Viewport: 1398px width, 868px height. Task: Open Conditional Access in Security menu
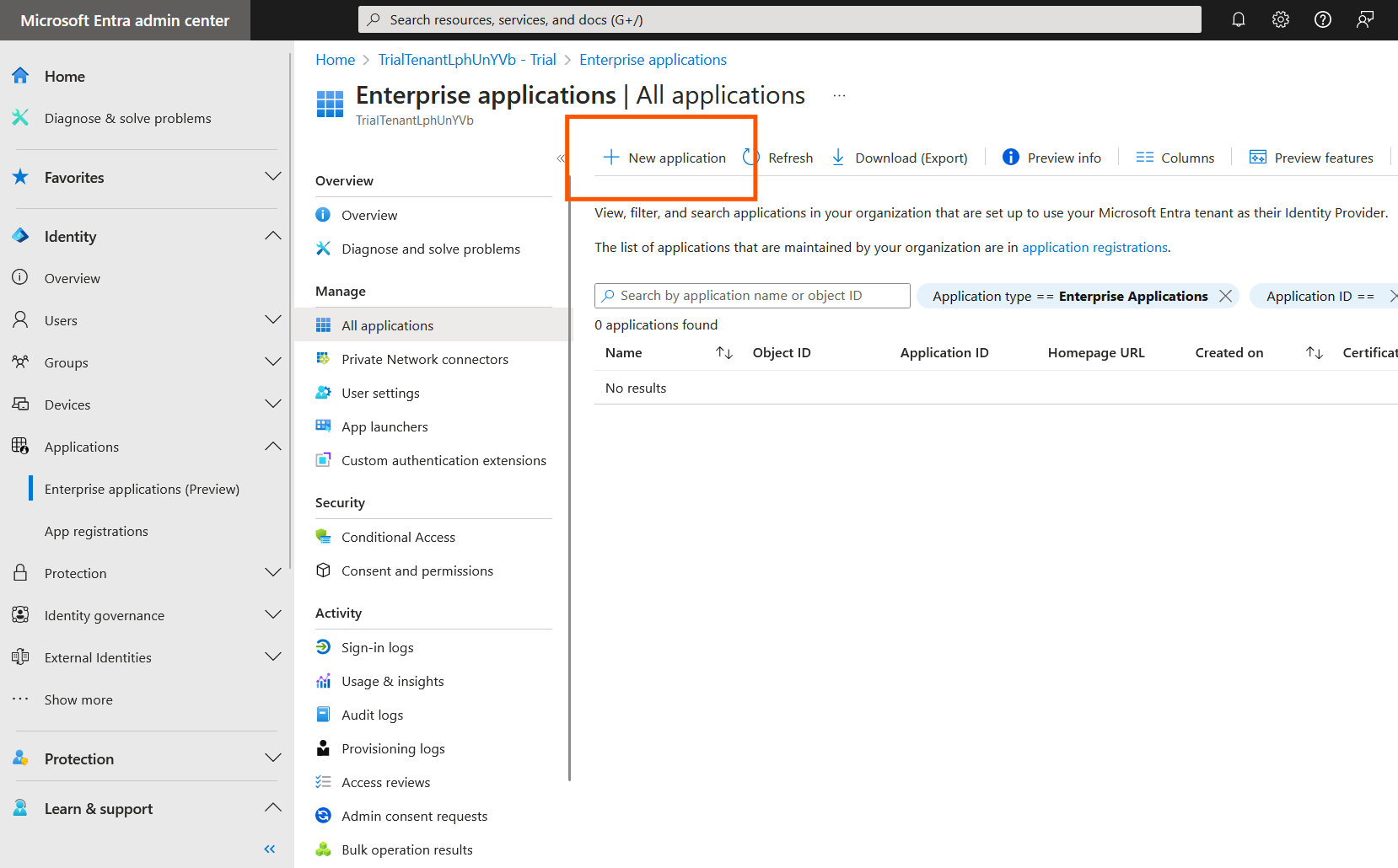point(398,537)
